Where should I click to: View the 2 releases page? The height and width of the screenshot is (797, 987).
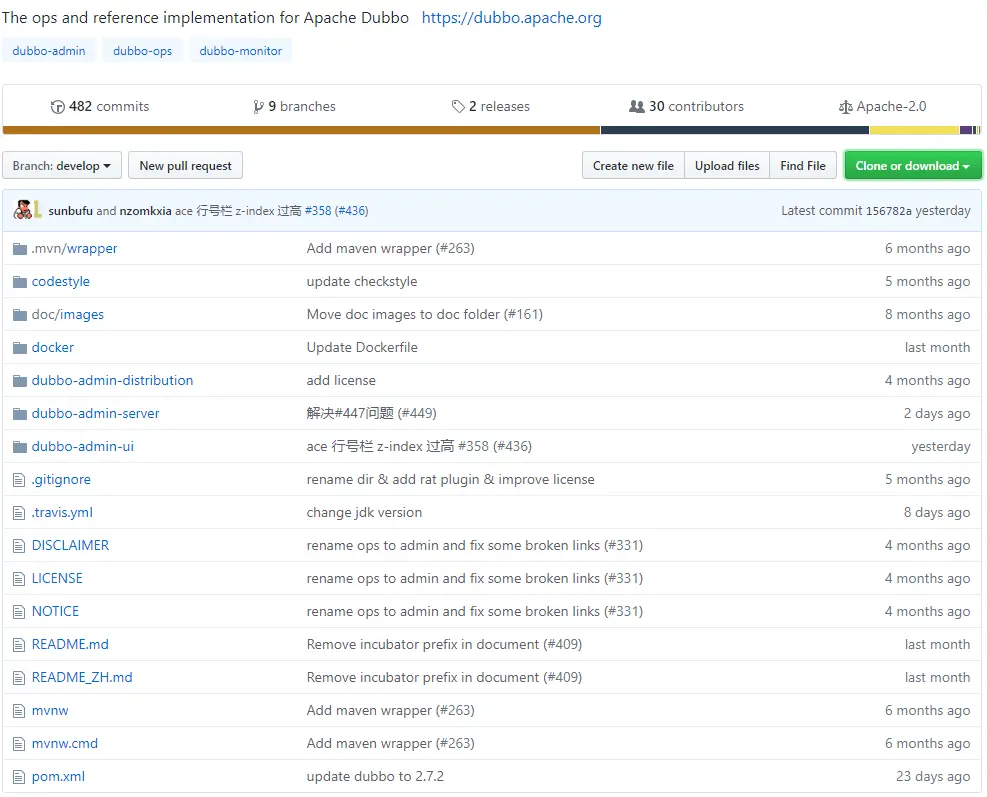(x=491, y=106)
